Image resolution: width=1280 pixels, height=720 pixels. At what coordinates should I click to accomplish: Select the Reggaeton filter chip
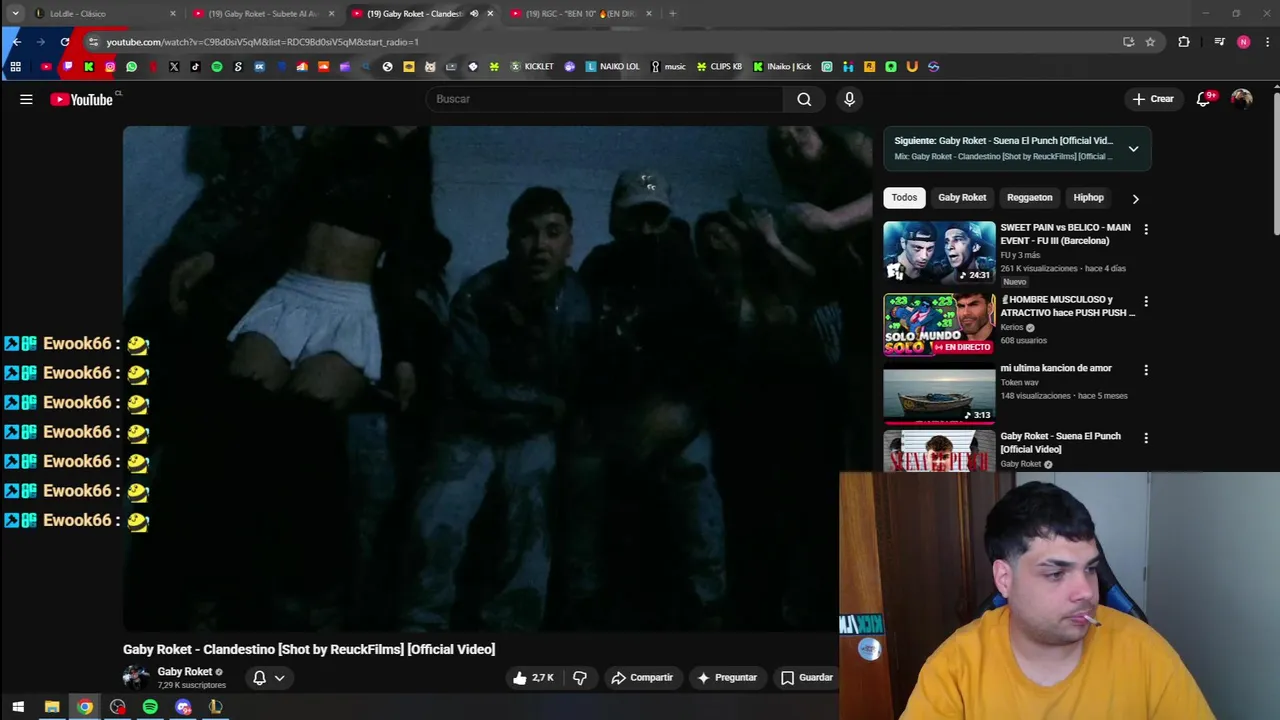[x=1029, y=198]
